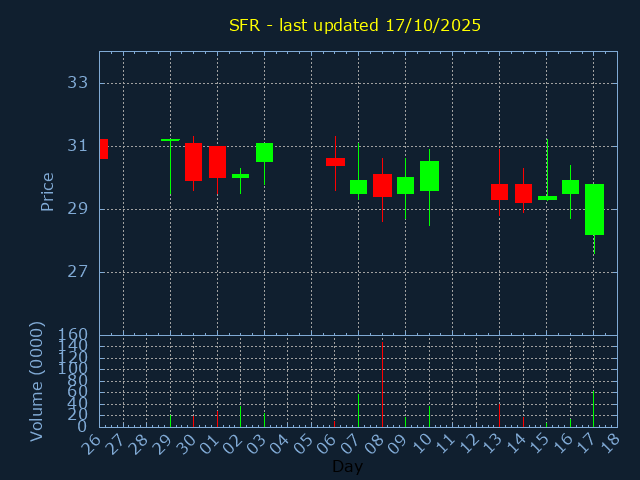Click the red candlestick on day 30
The width and height of the screenshot is (640, 480).
pos(193,162)
